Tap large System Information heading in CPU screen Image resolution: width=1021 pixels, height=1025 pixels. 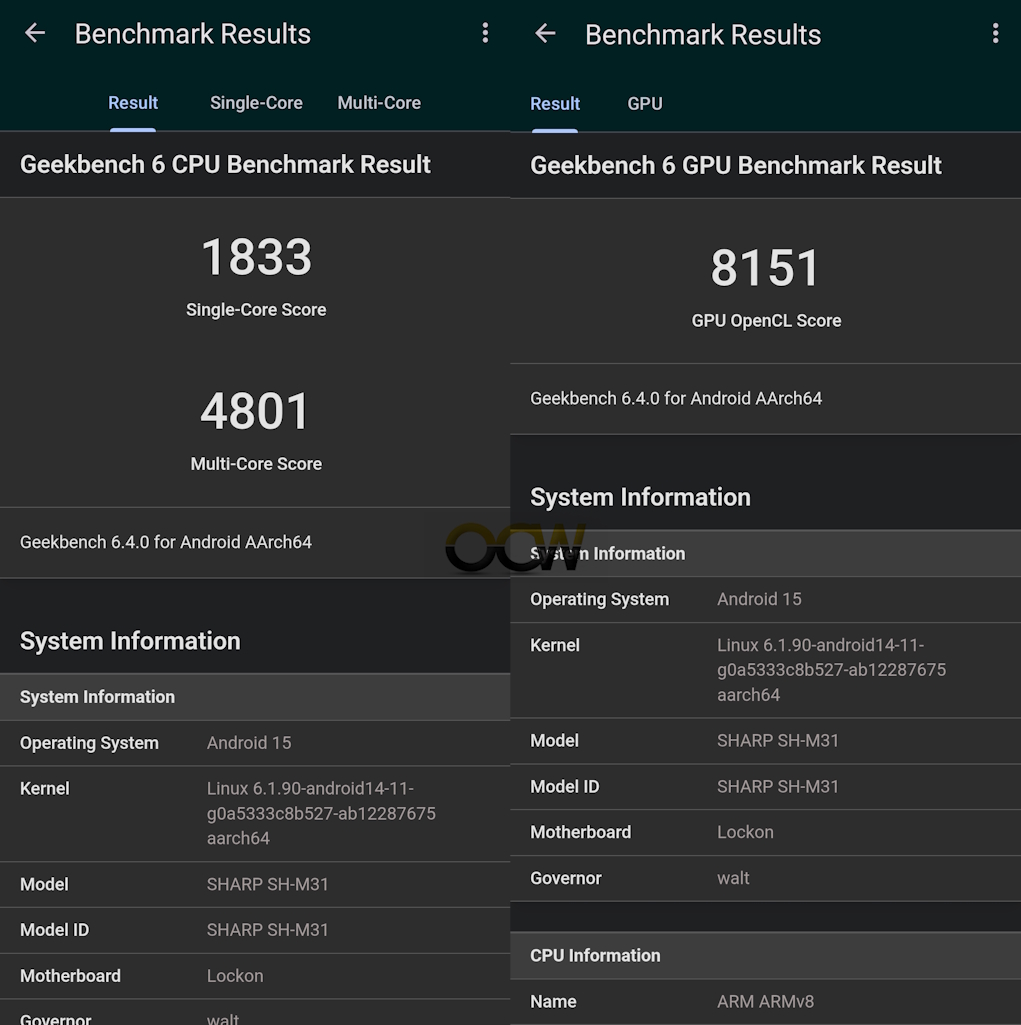pos(130,641)
